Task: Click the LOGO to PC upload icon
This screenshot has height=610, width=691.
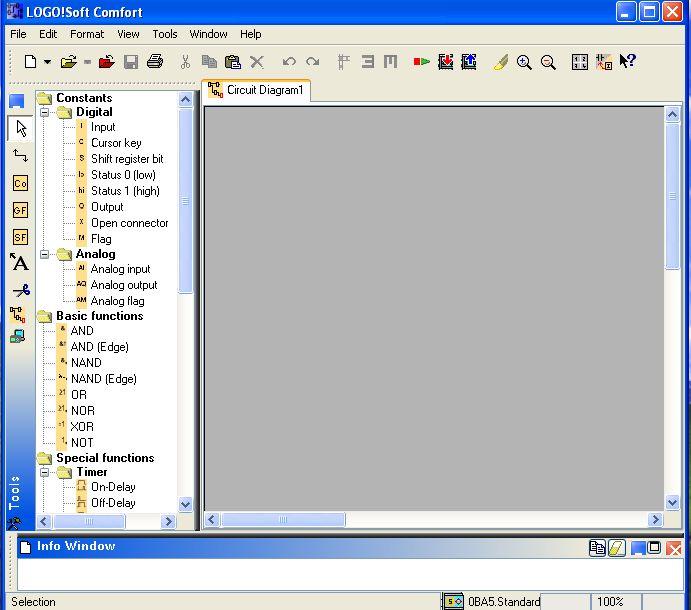Action: (x=468, y=62)
